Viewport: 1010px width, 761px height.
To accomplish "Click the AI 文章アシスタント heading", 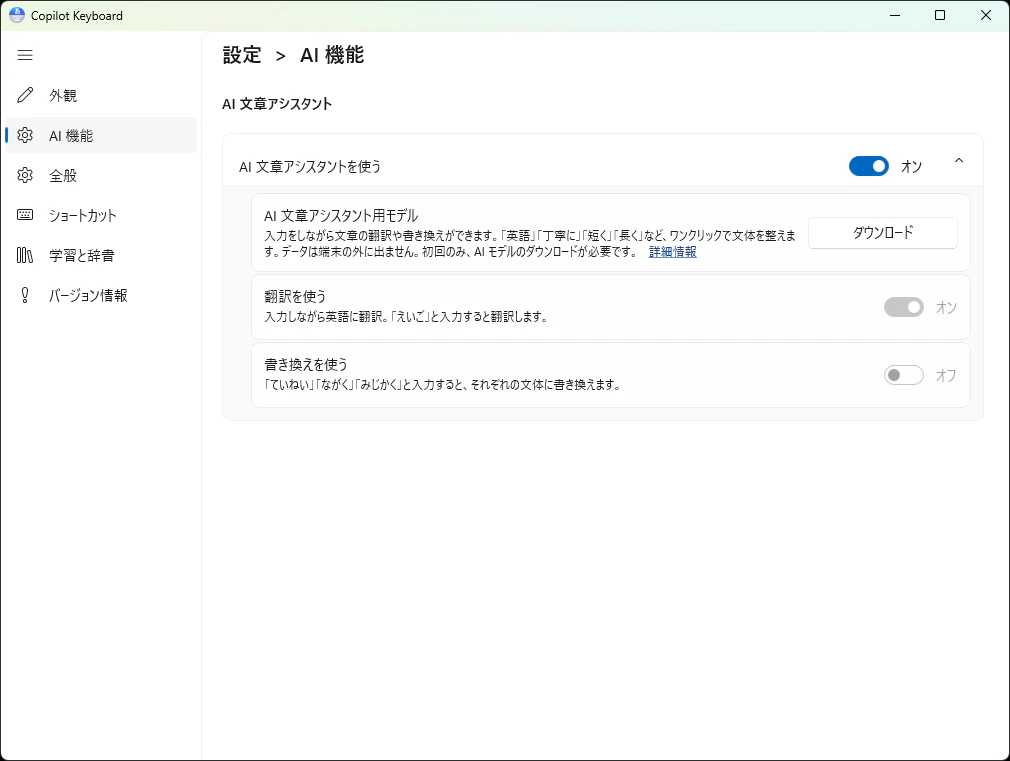I will 277,104.
